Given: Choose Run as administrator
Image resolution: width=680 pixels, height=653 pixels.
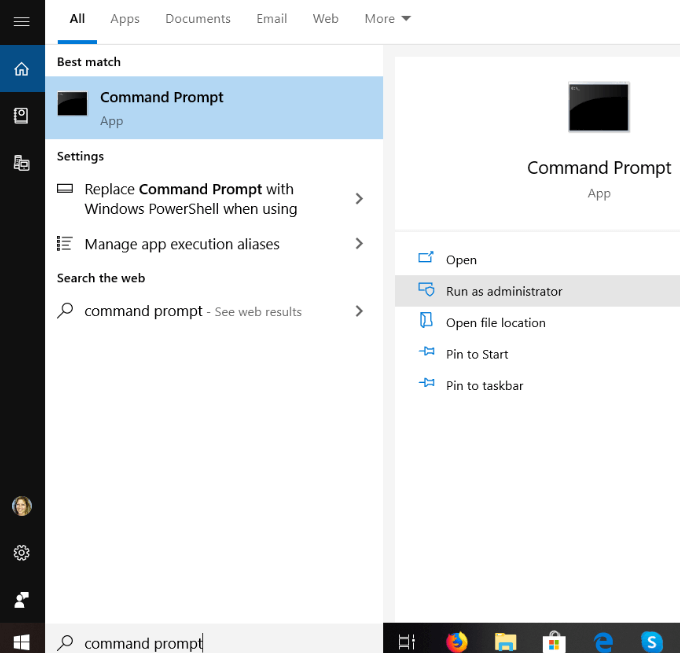Looking at the screenshot, I should (504, 291).
